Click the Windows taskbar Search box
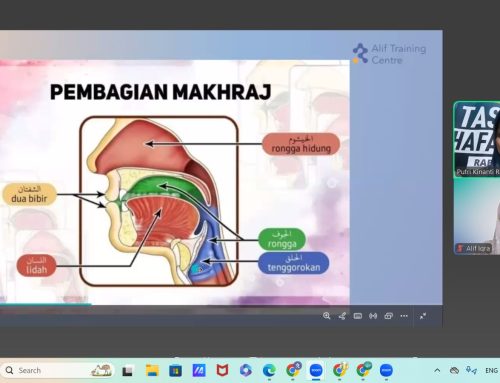This screenshot has width=500, height=383. 58,370
